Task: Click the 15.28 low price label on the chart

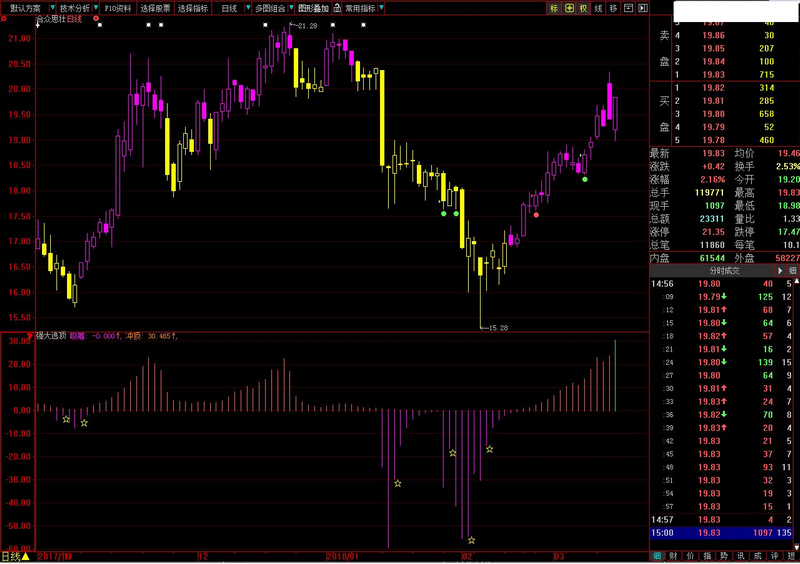Action: coord(498,328)
